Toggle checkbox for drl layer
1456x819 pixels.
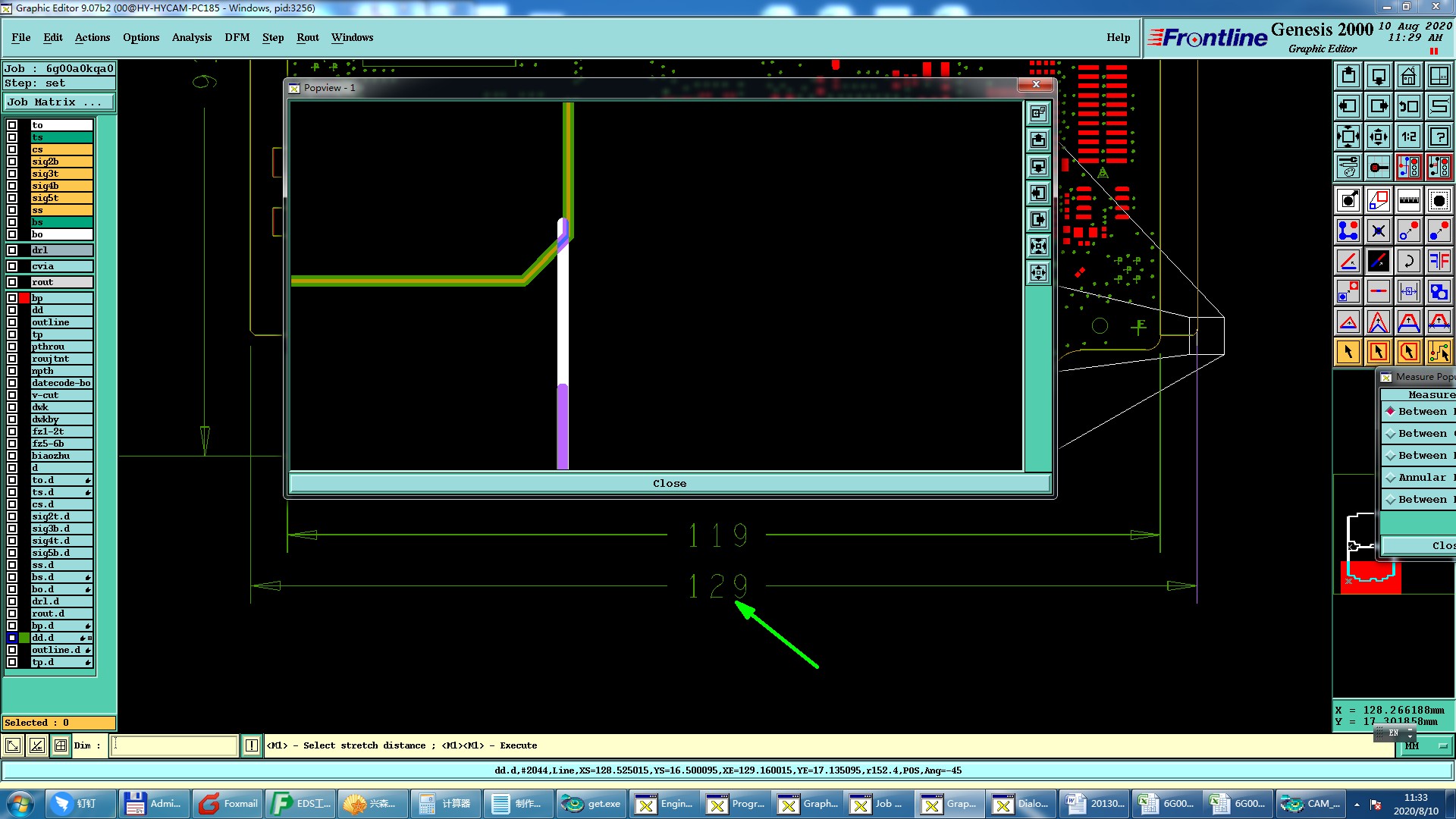coord(12,250)
